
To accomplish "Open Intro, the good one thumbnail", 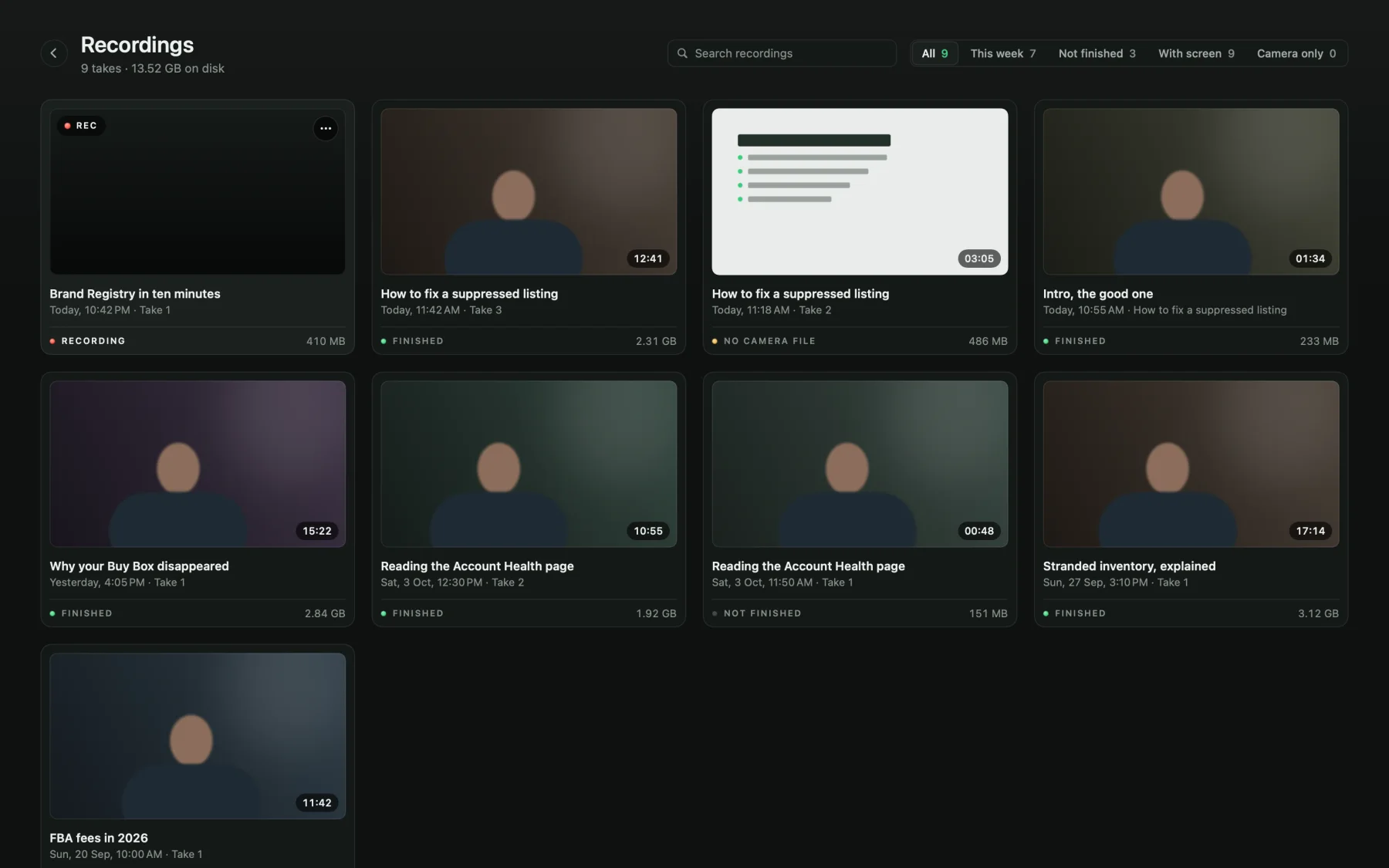I will pos(1191,191).
